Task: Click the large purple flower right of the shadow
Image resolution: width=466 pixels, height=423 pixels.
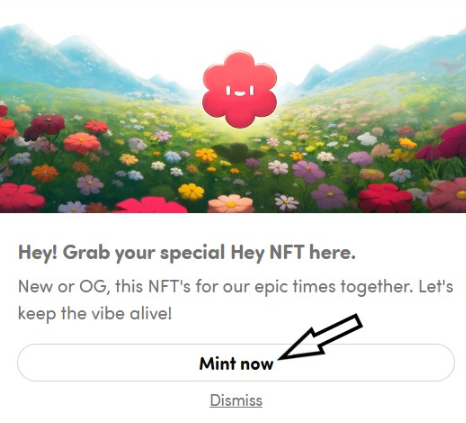Action: pos(308,171)
